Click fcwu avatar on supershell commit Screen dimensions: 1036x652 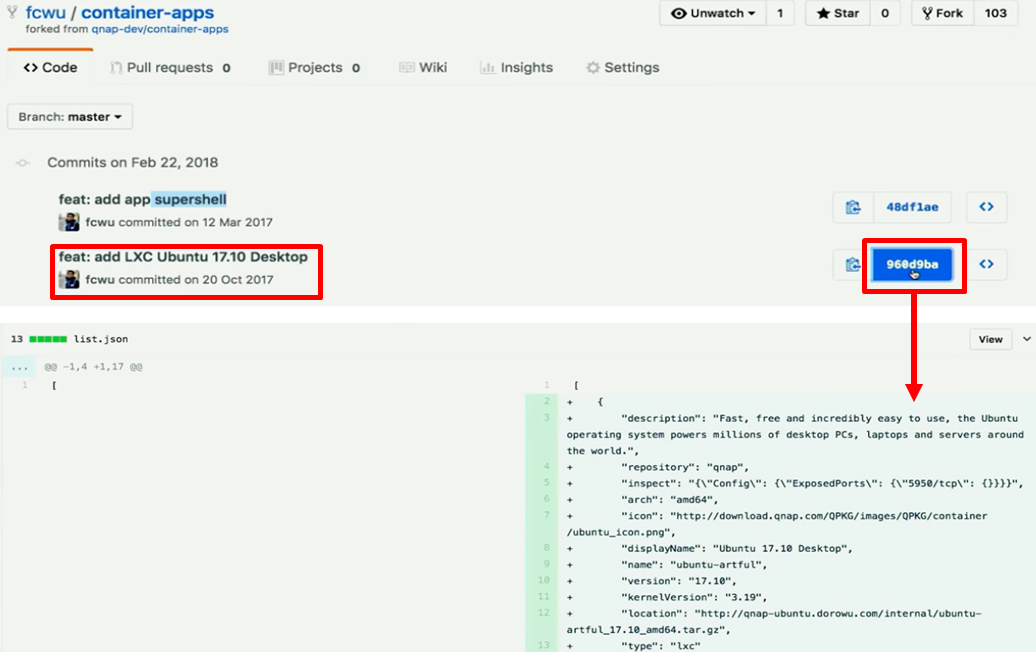point(69,222)
